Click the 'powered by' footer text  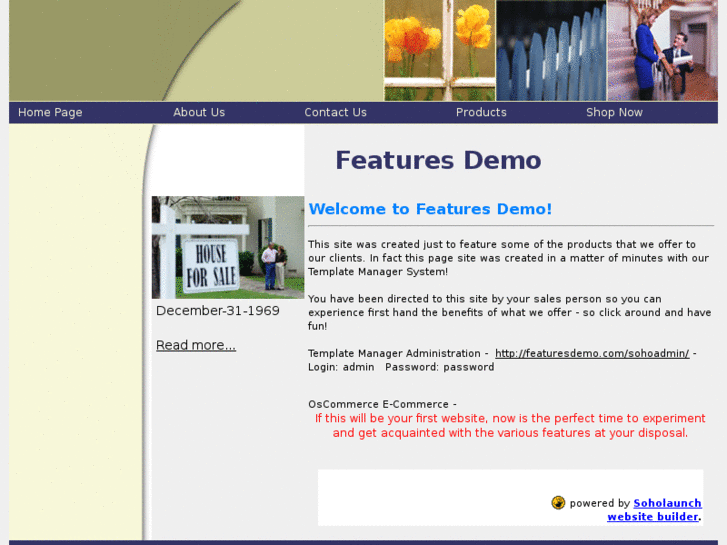[599, 503]
